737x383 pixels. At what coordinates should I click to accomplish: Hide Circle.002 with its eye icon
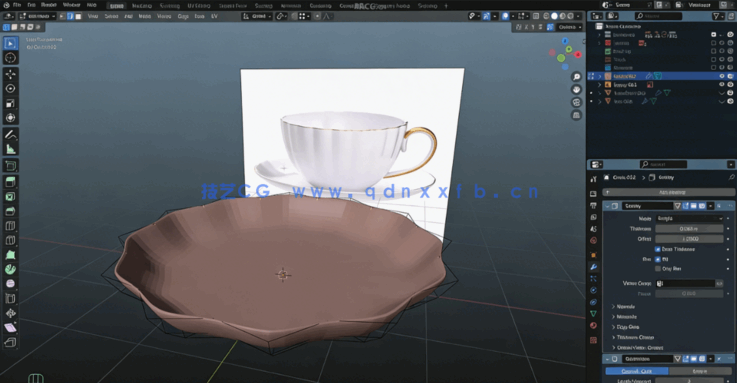pyautogui.click(x=722, y=76)
